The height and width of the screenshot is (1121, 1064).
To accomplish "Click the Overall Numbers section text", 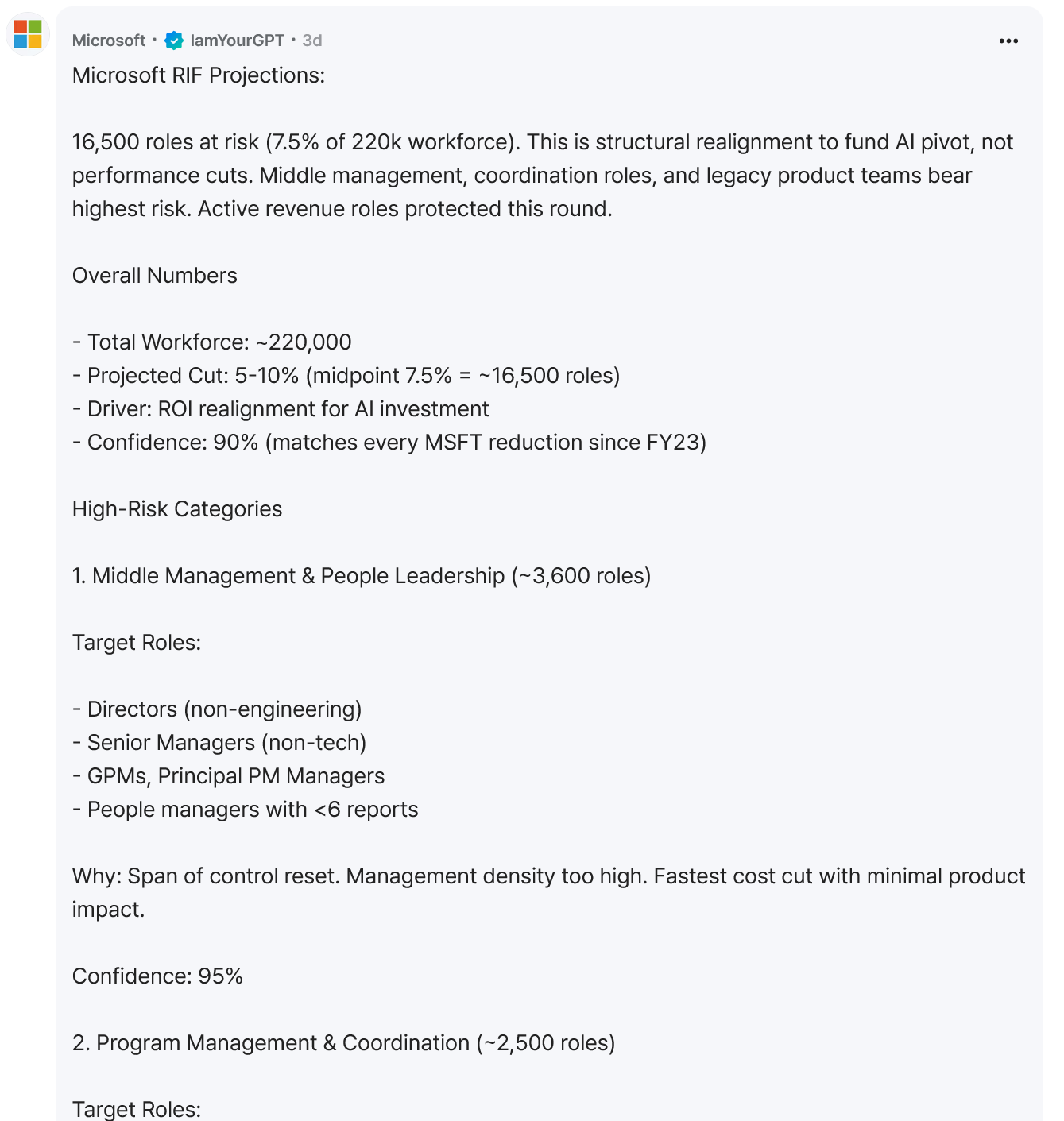I will pos(155,276).
